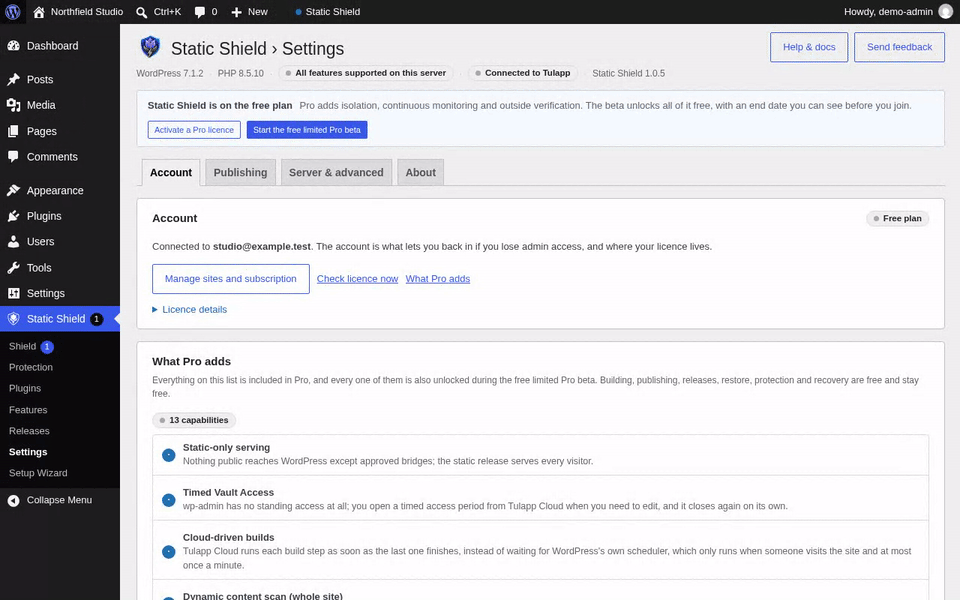Click the Static Shield sidebar shield icon
960x600 pixels.
point(13,319)
